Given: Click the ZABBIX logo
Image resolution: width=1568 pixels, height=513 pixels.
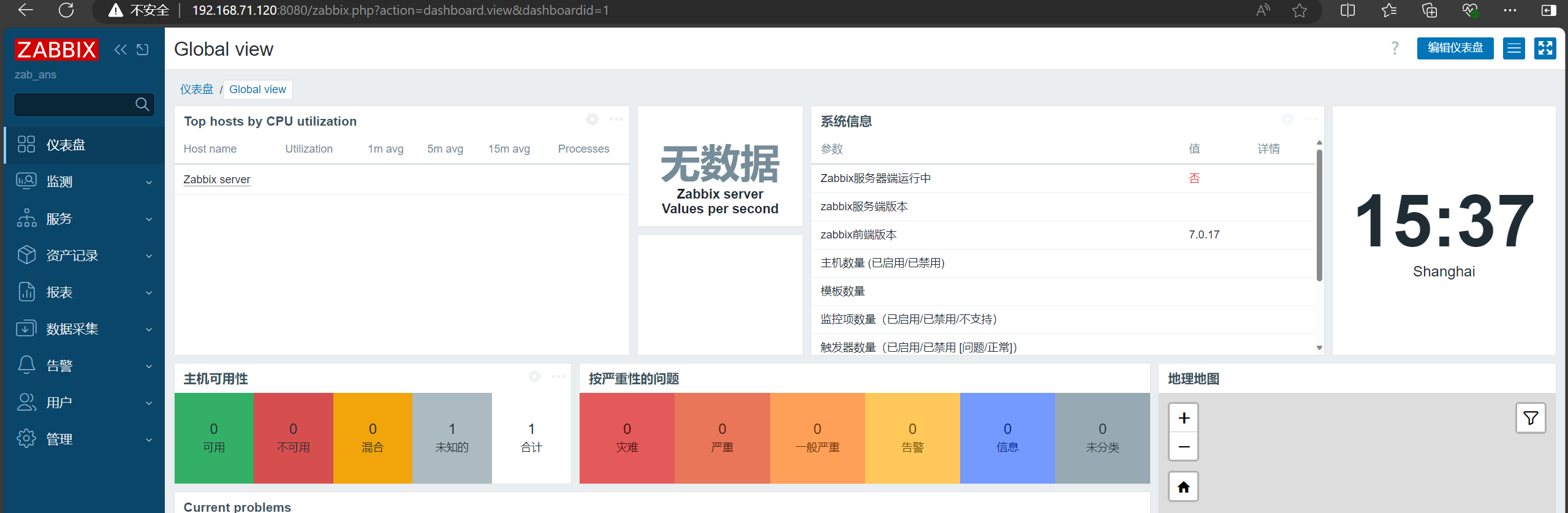Looking at the screenshot, I should coord(56,50).
